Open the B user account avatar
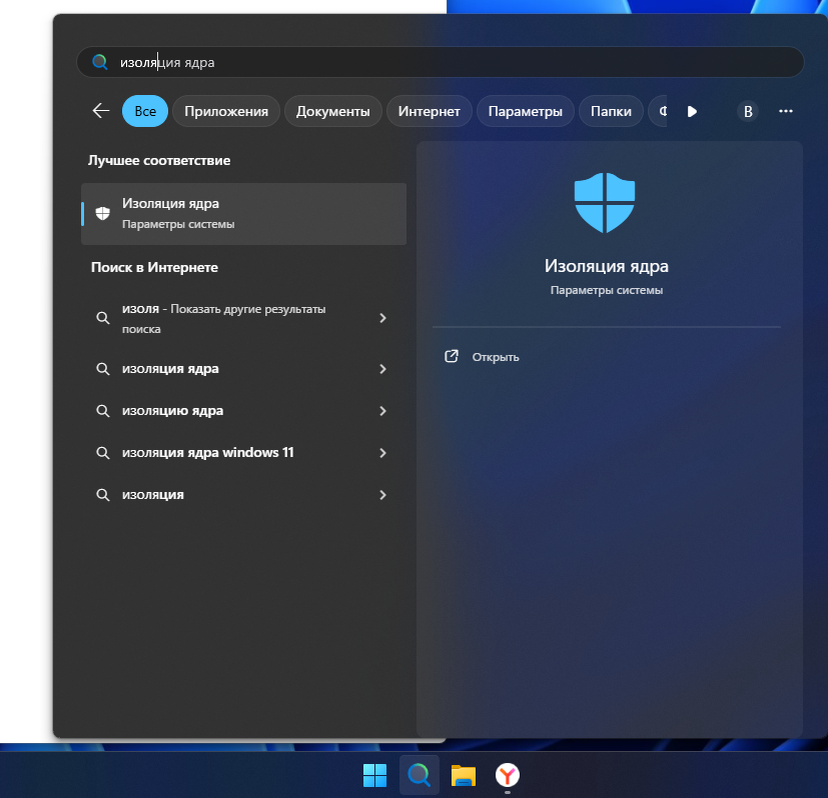The height and width of the screenshot is (798, 828). (x=748, y=111)
